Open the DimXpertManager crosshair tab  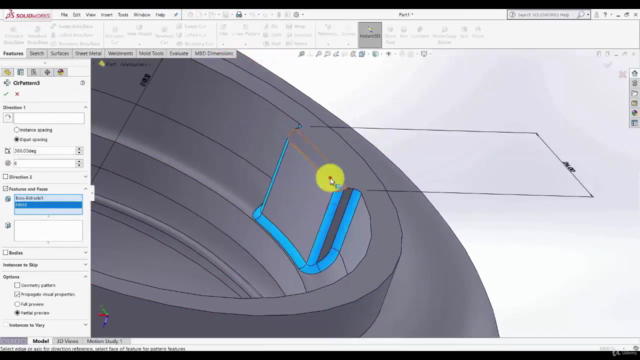point(47,72)
